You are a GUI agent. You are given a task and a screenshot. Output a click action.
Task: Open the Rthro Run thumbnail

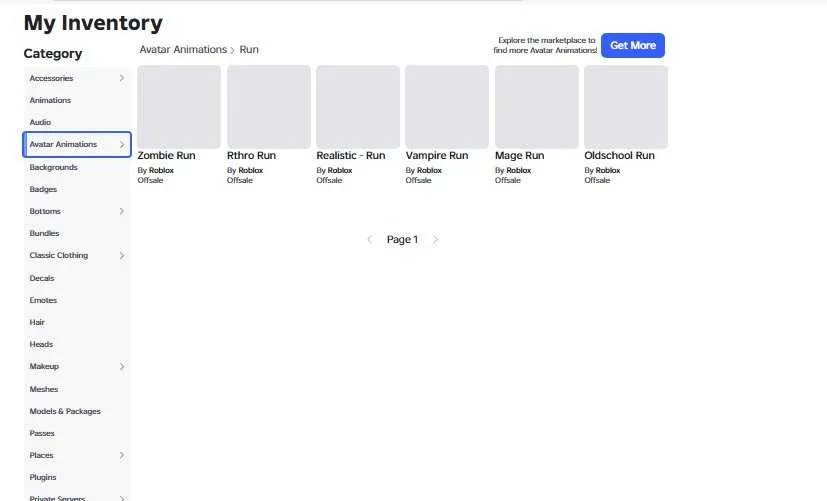click(x=269, y=107)
